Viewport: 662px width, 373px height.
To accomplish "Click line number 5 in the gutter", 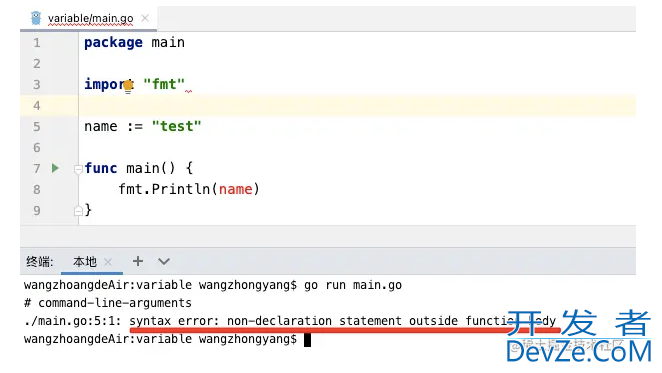I will [37, 127].
